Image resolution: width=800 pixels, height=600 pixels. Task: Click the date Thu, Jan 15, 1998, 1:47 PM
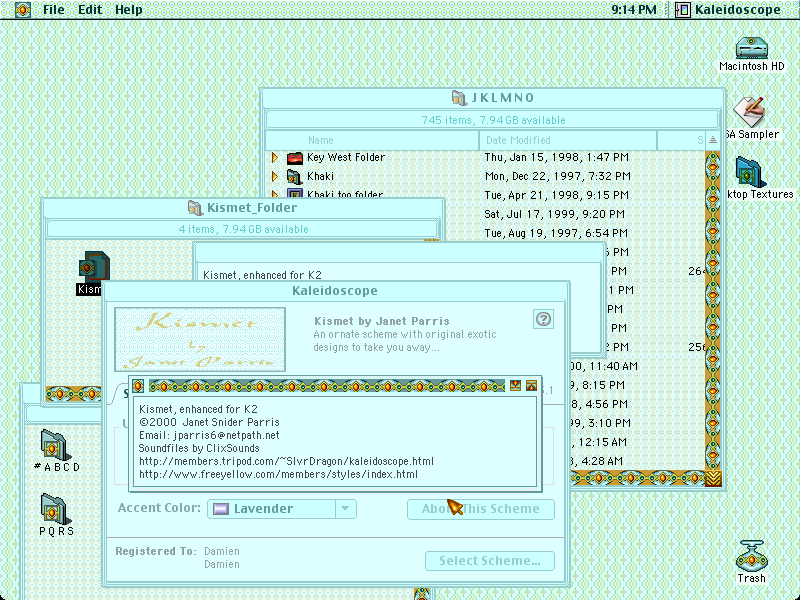[x=557, y=158]
